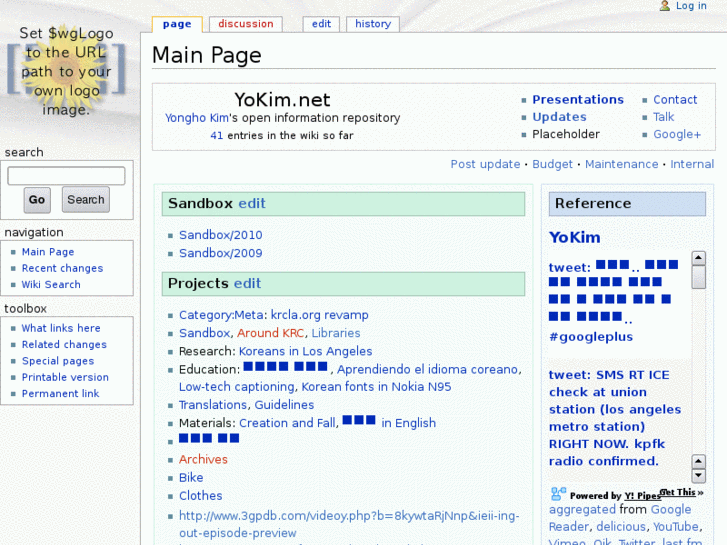The height and width of the screenshot is (545, 727).
Task: Open the page tab
Action: (177, 24)
